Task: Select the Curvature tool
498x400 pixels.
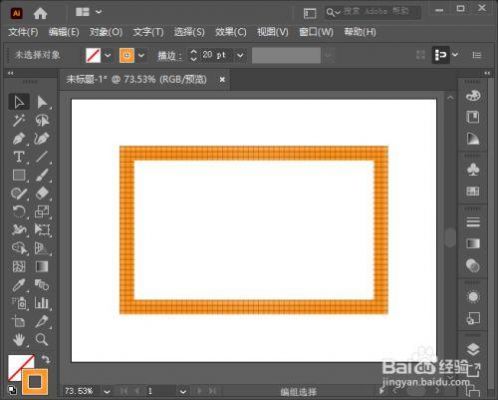Action: pos(42,139)
